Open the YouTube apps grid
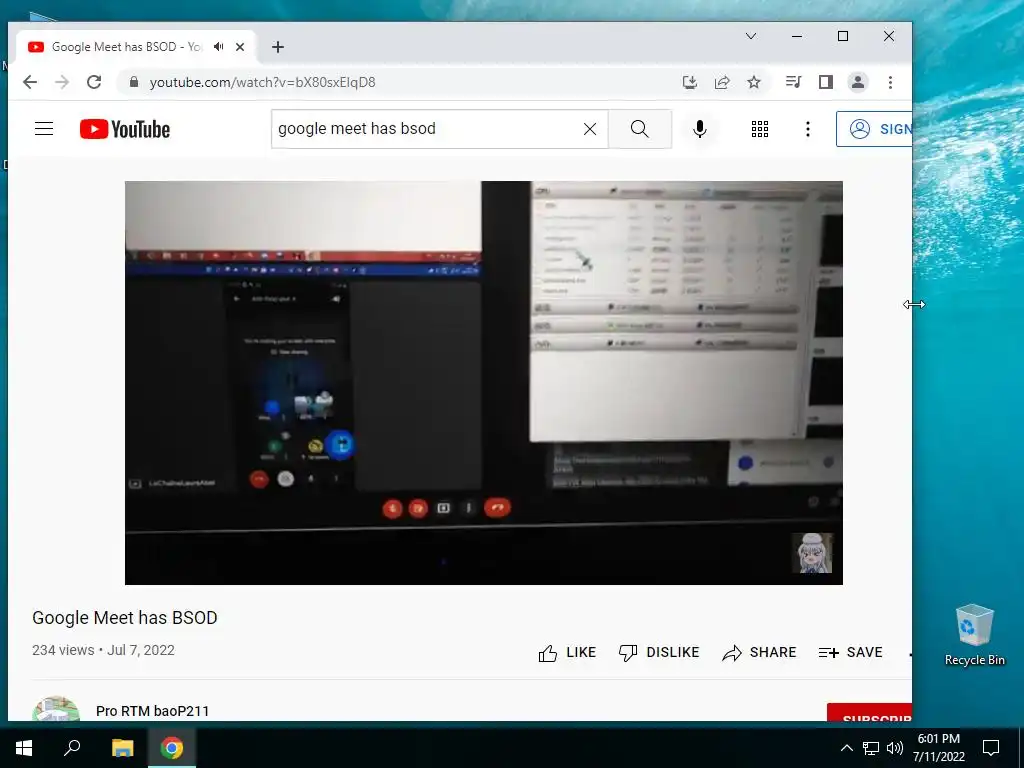Image resolution: width=1024 pixels, height=768 pixels. 760,129
